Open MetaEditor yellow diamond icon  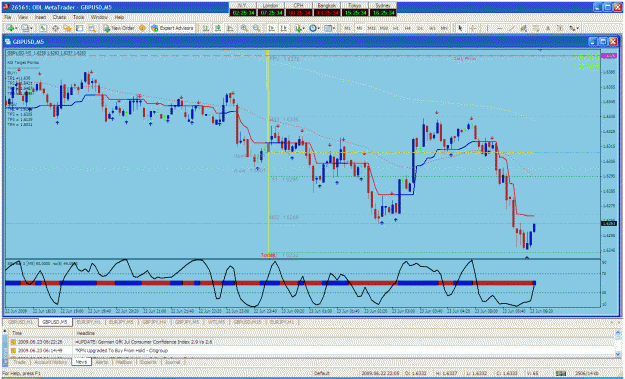pyautogui.click(x=142, y=28)
